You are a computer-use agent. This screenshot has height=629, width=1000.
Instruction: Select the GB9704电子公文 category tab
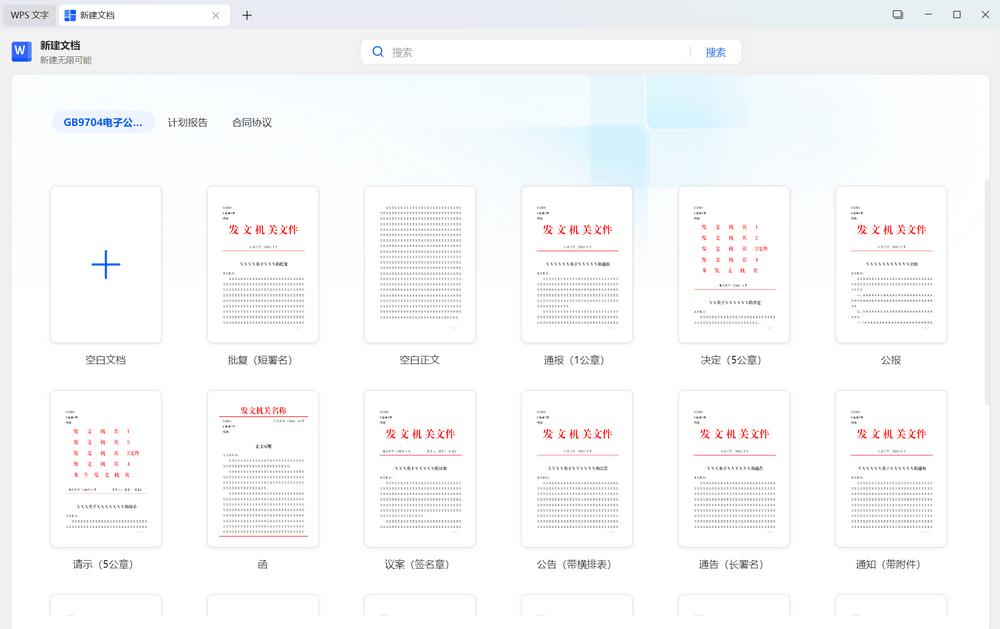103,122
